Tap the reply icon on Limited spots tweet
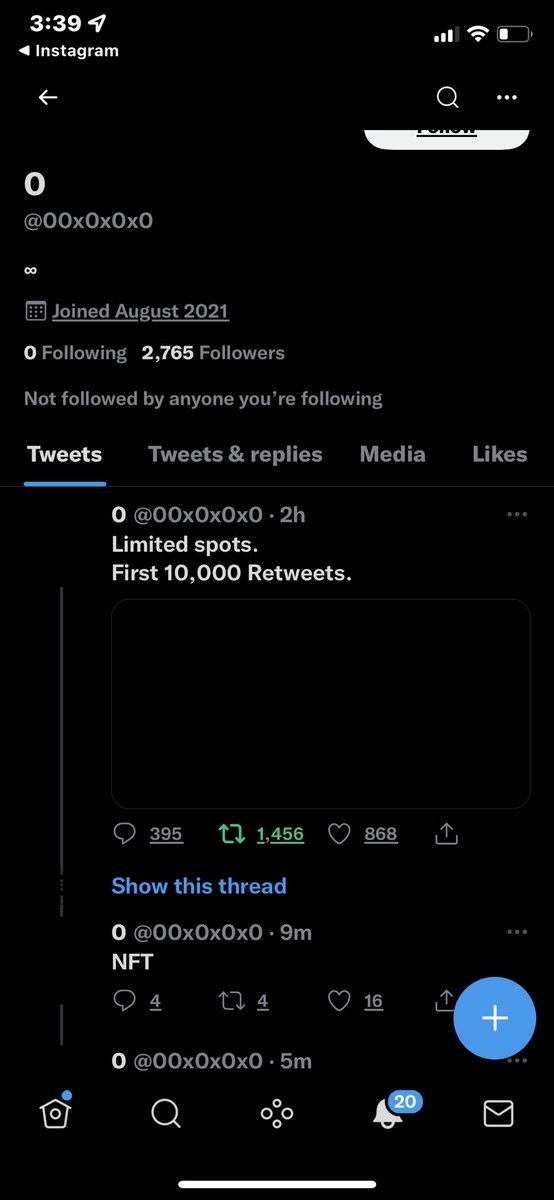The width and height of the screenshot is (554, 1200). pyautogui.click(x=125, y=833)
